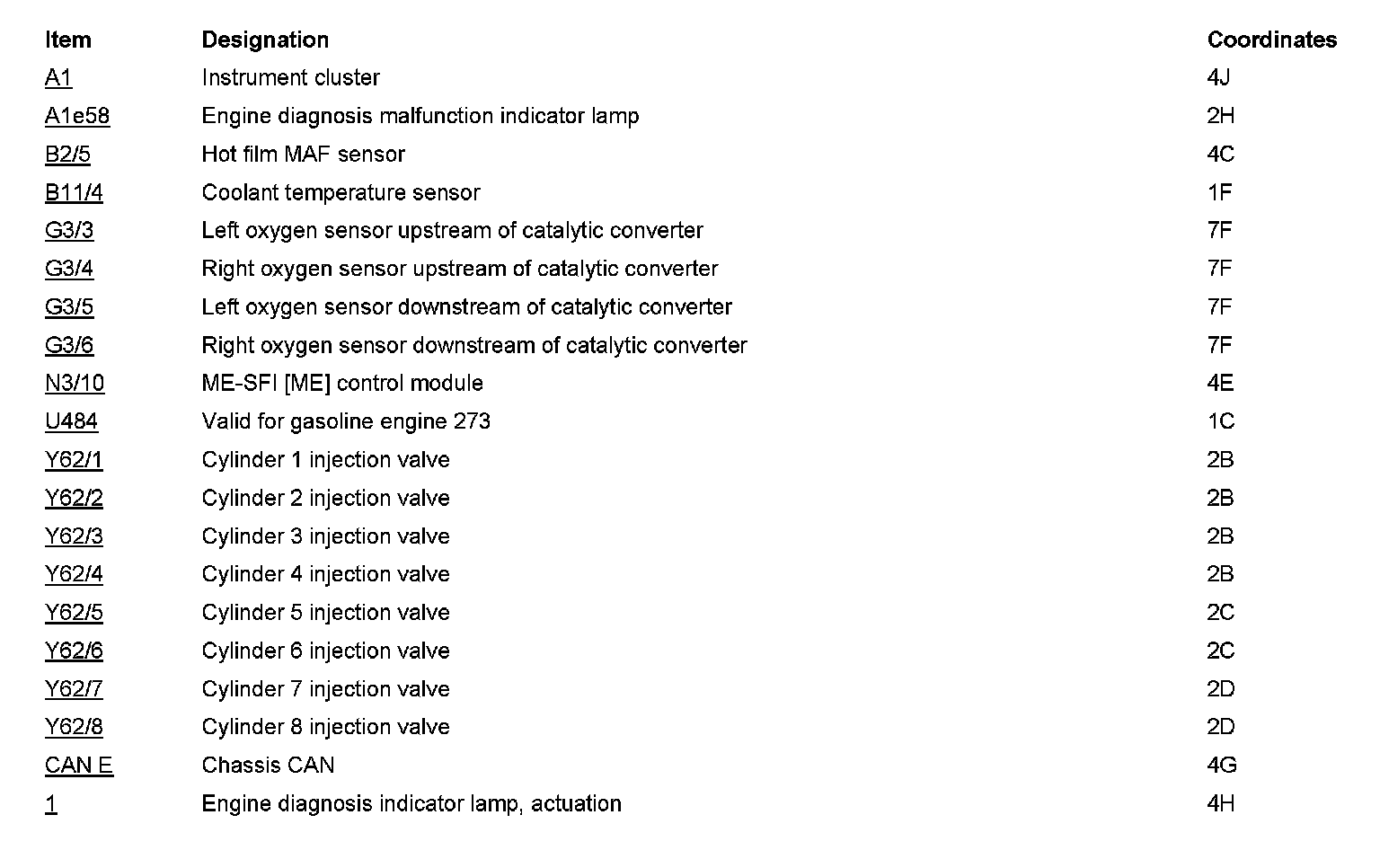The image size is (1380, 868).
Task: Click the Y62/8 item link
Action: pos(74,727)
